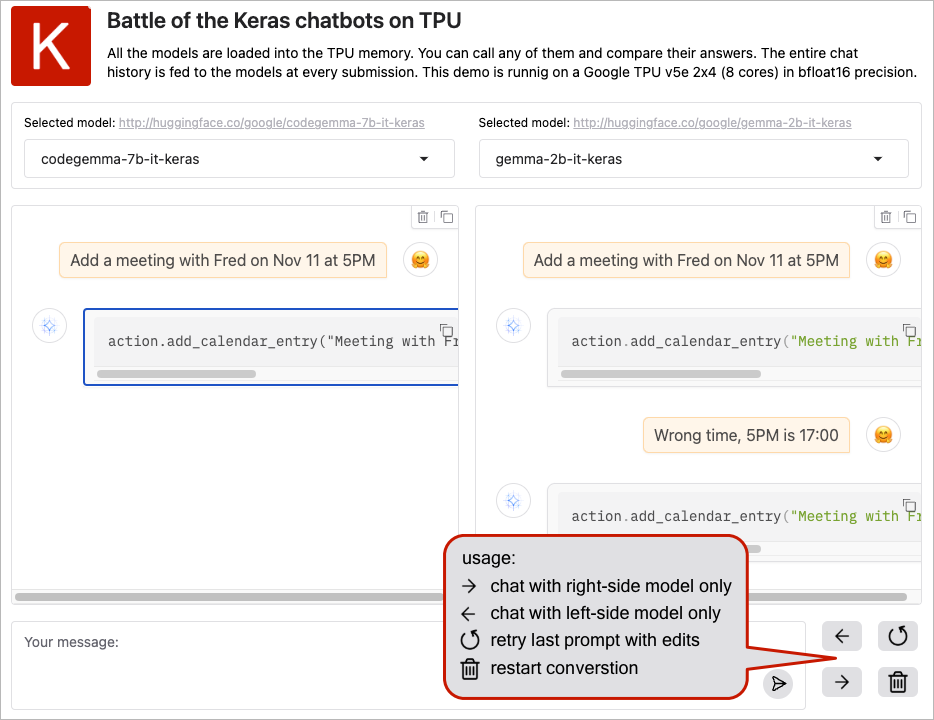This screenshot has width=934, height=720.
Task: Copy code from first gemma-2b response
Action: coord(909,331)
